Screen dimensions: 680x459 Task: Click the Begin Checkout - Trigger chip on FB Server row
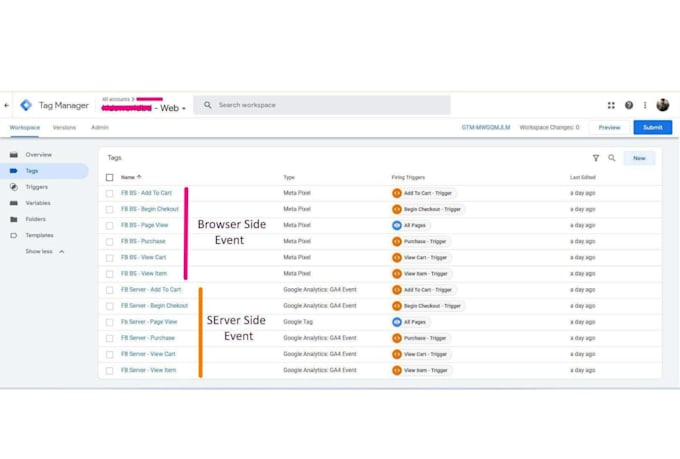click(428, 306)
